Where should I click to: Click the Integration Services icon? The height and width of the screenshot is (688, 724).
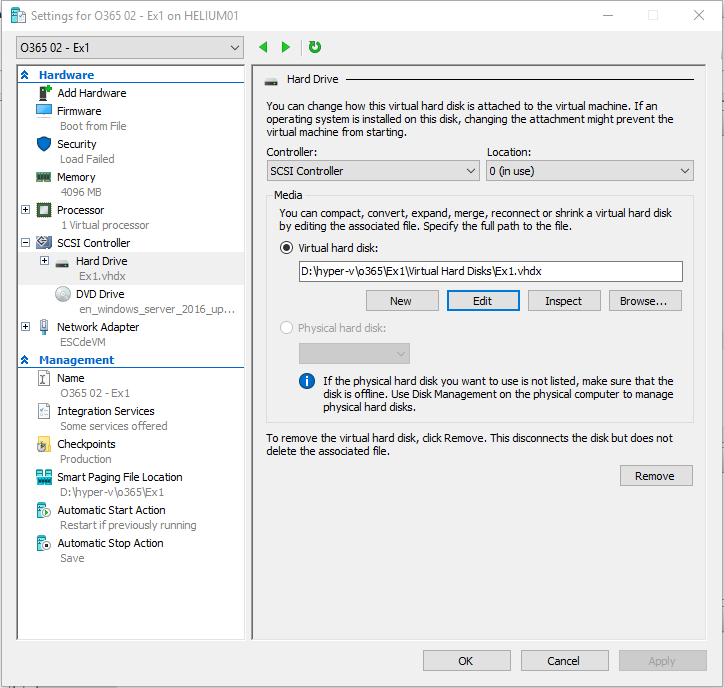click(43, 411)
